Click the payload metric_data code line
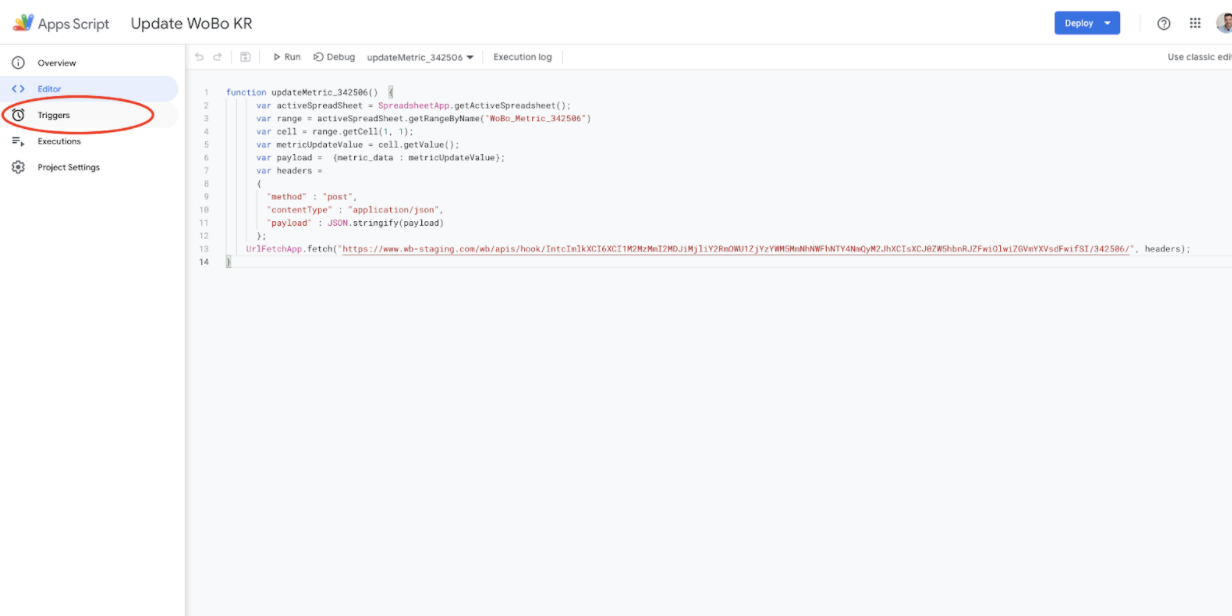 coord(380,157)
